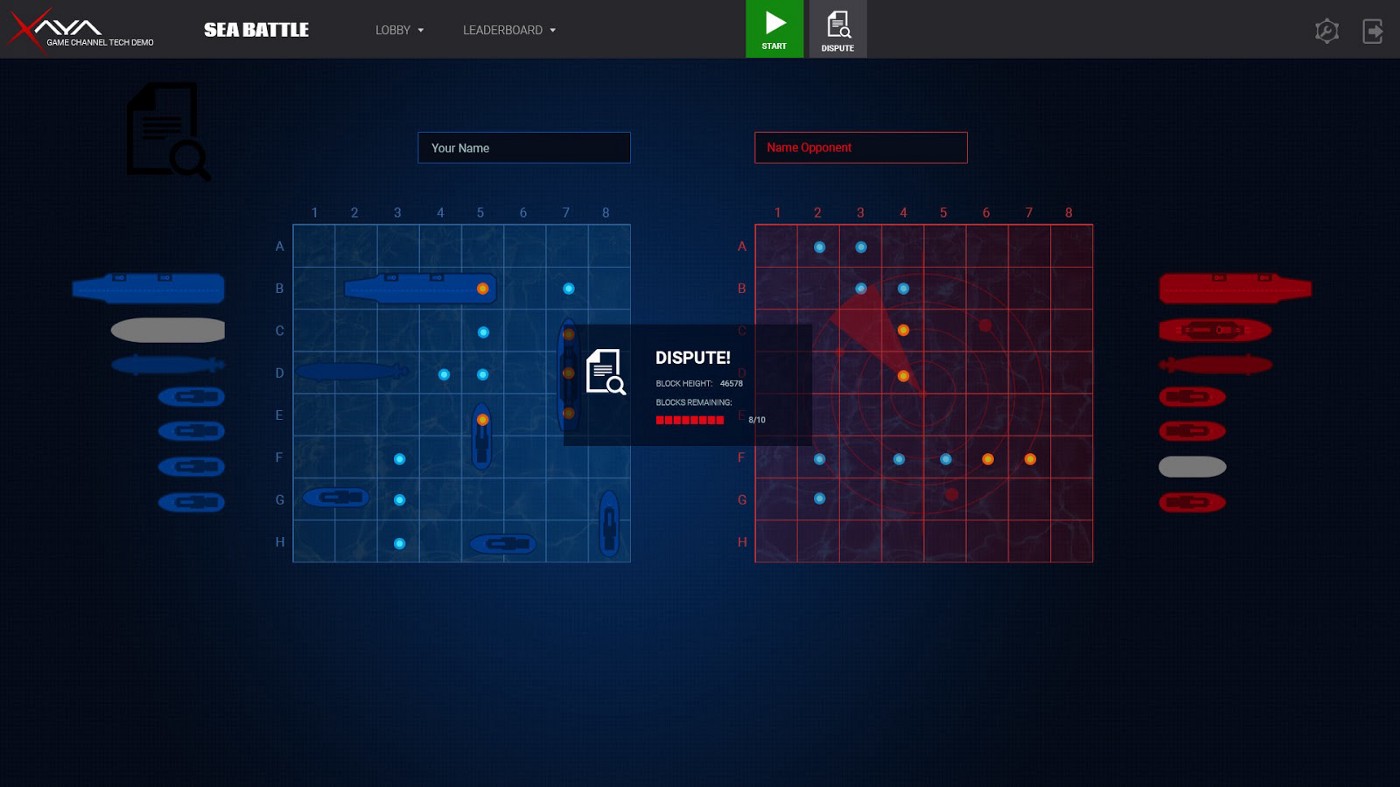This screenshot has width=1400, height=787.
Task: Open the LOBBY dropdown arrow chevron
Action: click(x=421, y=30)
